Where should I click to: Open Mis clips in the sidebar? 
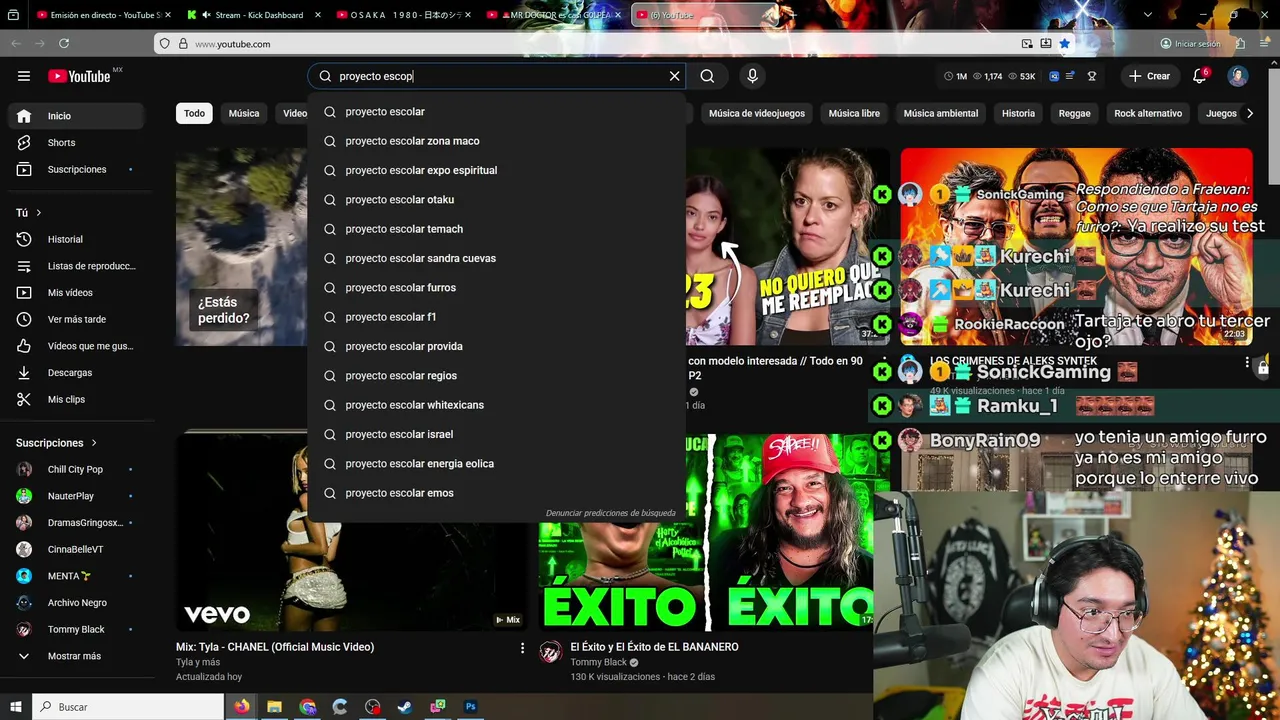tap(76, 399)
